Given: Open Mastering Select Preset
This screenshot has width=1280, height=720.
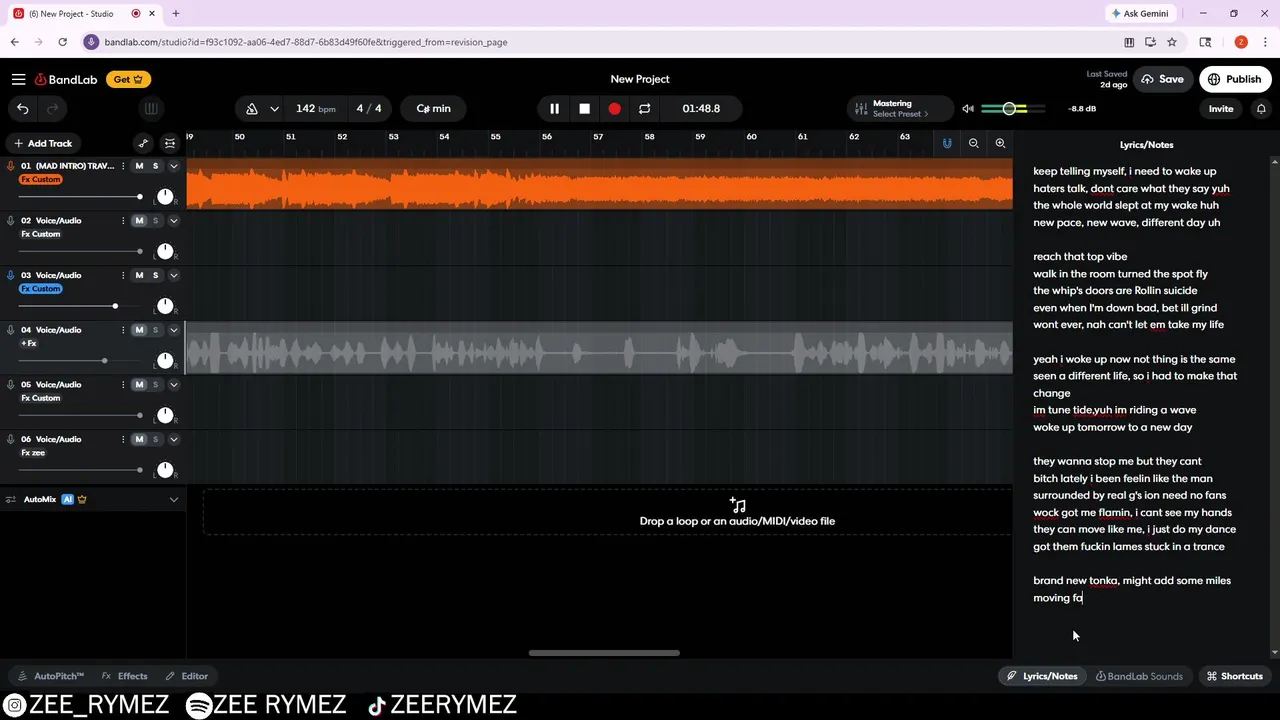Looking at the screenshot, I should point(900,108).
